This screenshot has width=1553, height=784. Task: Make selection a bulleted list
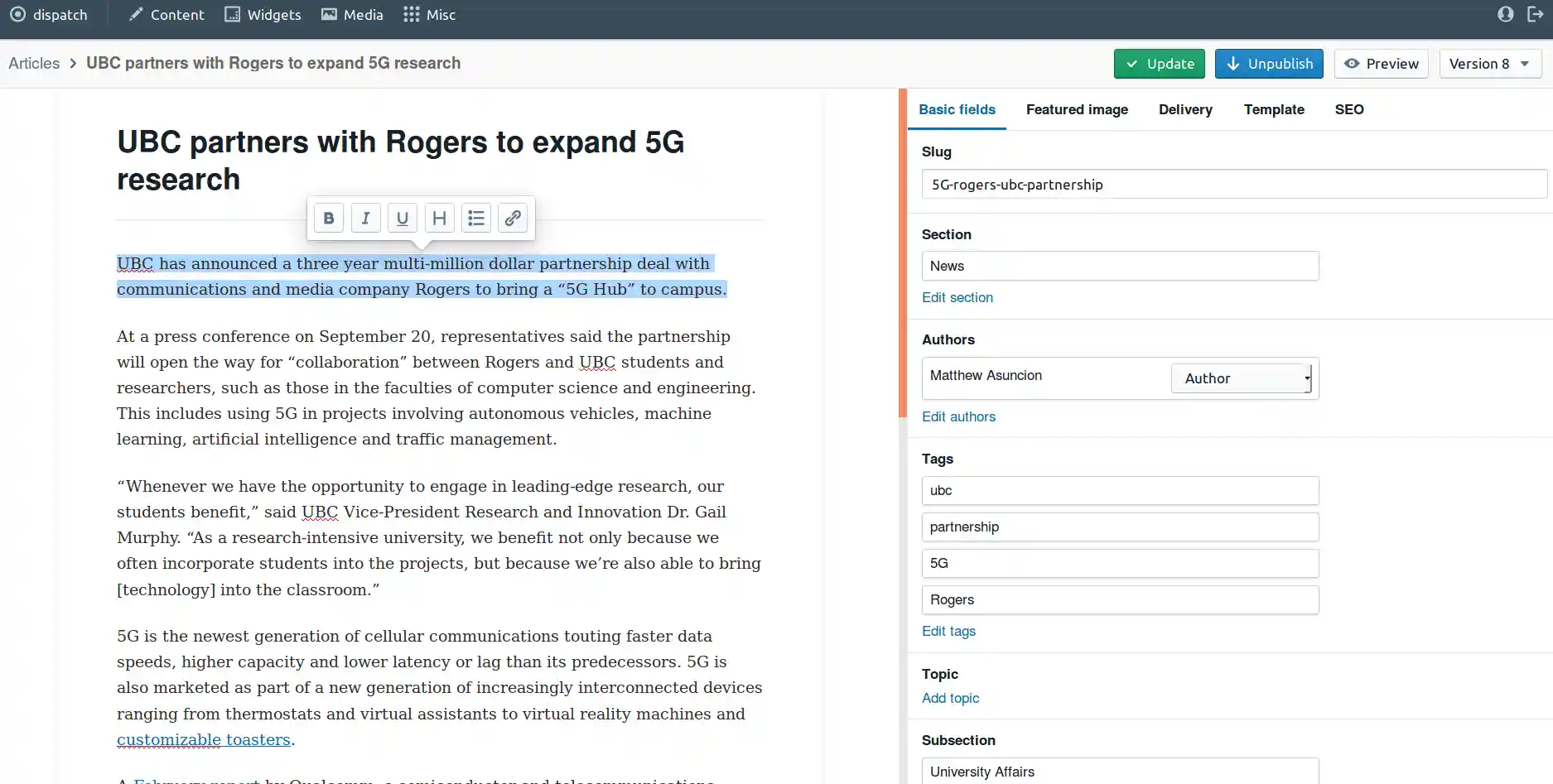(x=476, y=219)
